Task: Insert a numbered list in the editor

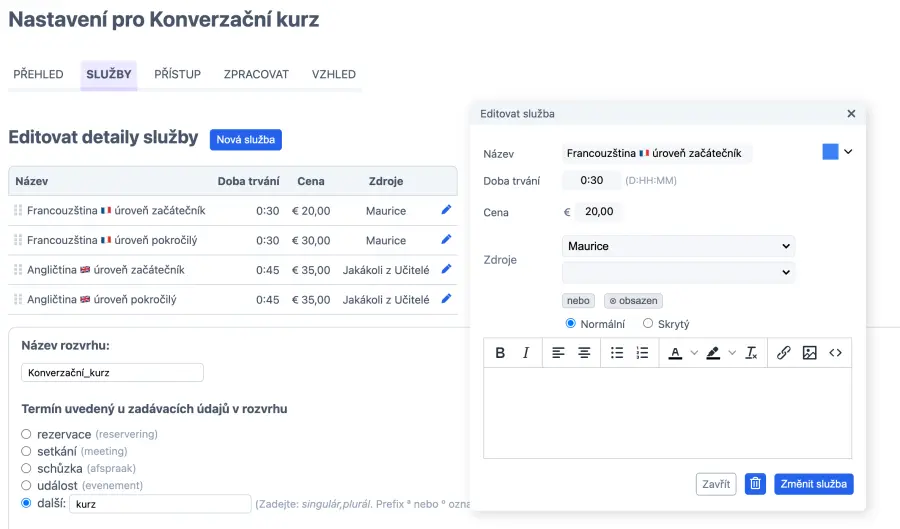Action: point(642,353)
